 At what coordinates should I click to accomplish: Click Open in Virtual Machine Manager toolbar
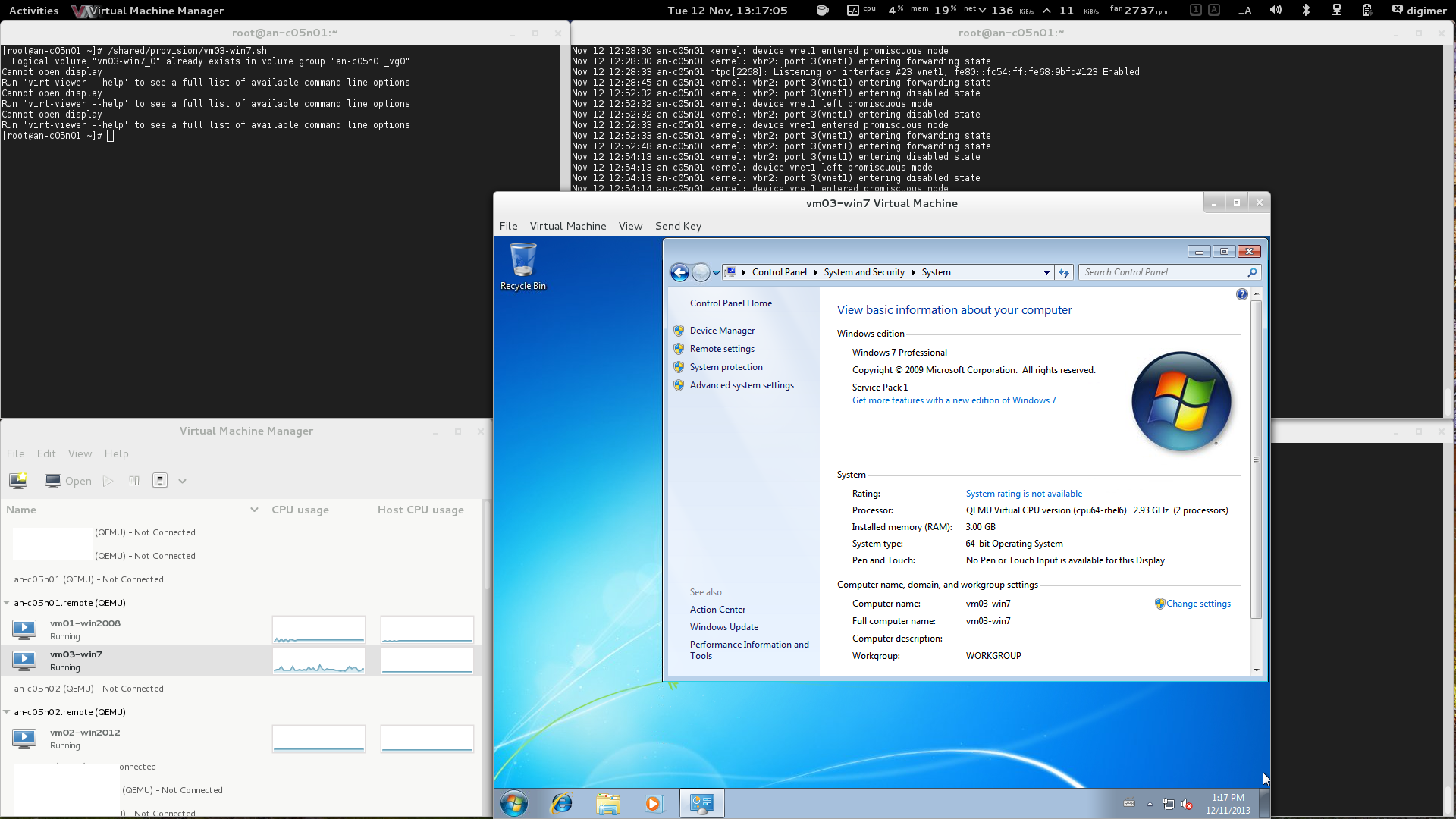68,481
